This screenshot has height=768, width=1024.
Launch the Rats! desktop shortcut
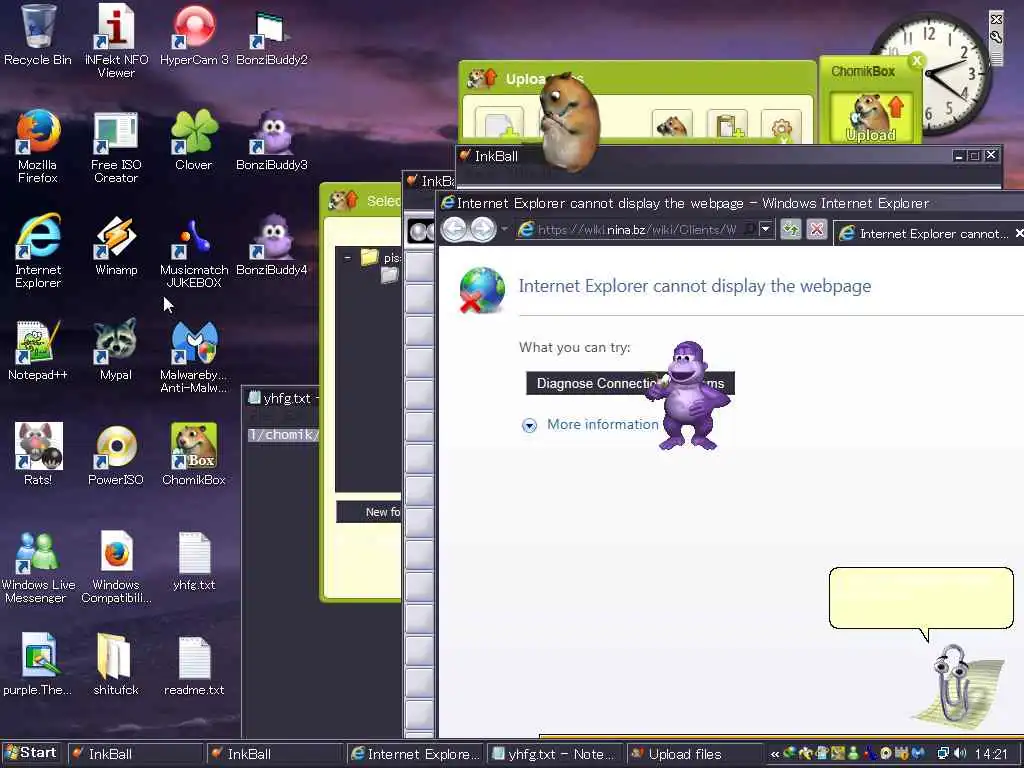pos(37,455)
